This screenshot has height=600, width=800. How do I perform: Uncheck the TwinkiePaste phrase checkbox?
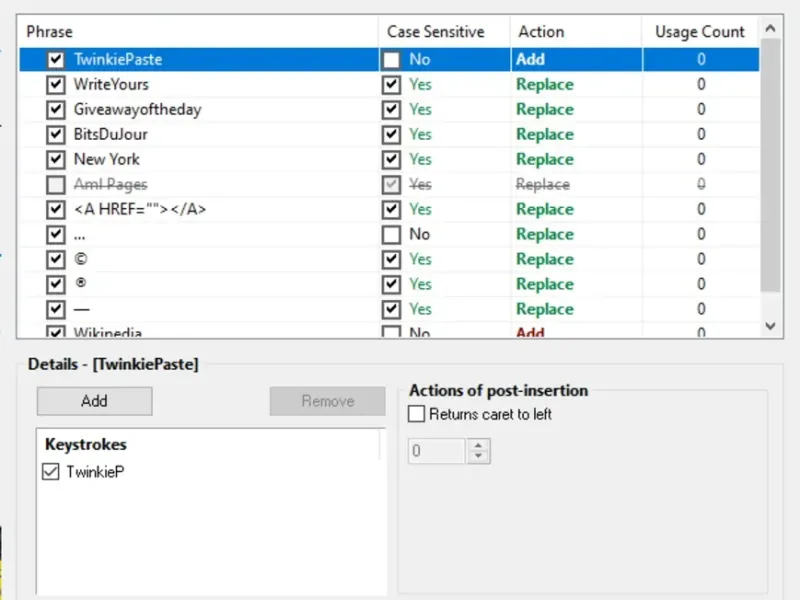click(x=56, y=60)
